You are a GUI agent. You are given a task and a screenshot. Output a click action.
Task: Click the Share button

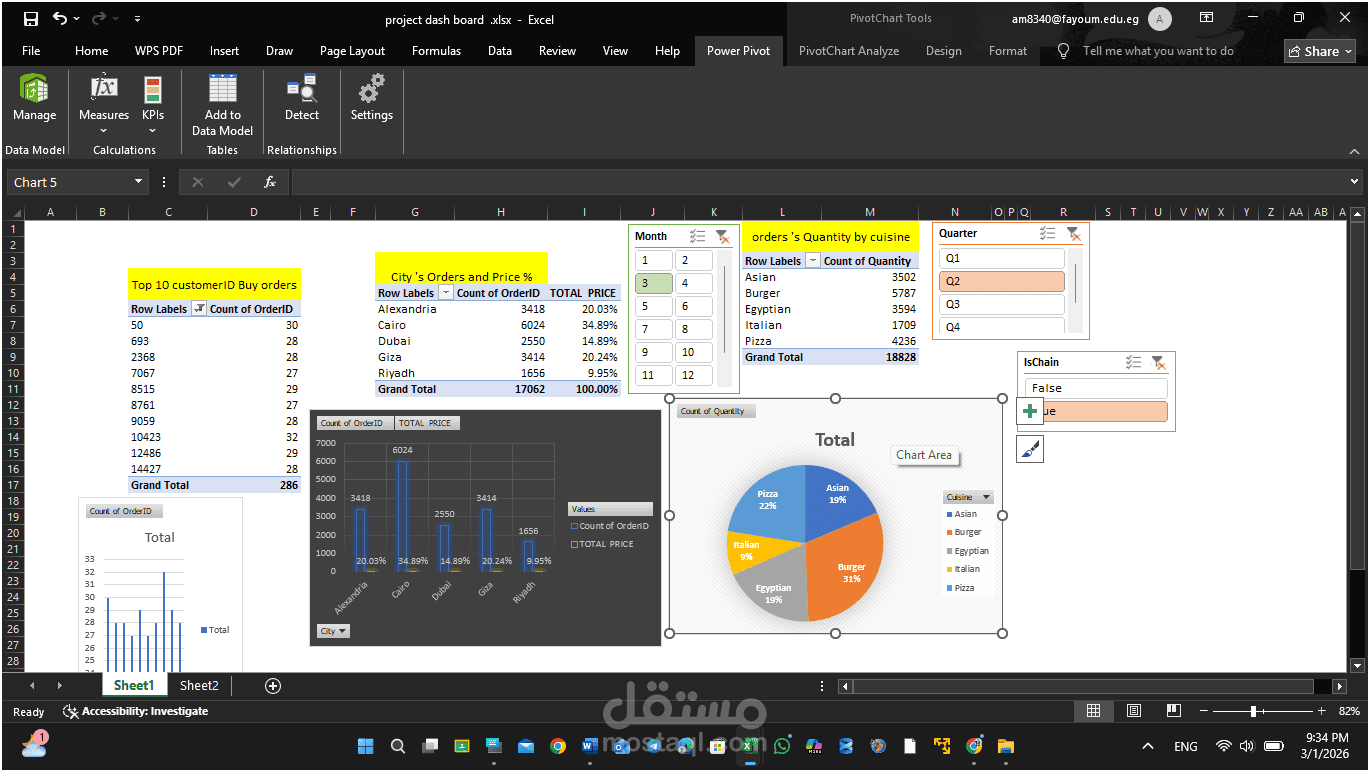point(1320,51)
